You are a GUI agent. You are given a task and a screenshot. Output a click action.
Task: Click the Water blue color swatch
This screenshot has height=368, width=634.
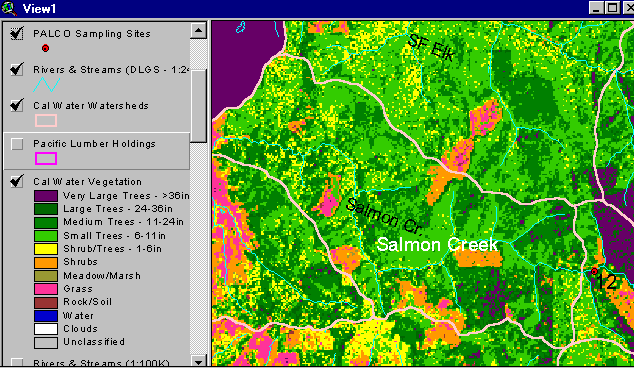[x=46, y=315]
